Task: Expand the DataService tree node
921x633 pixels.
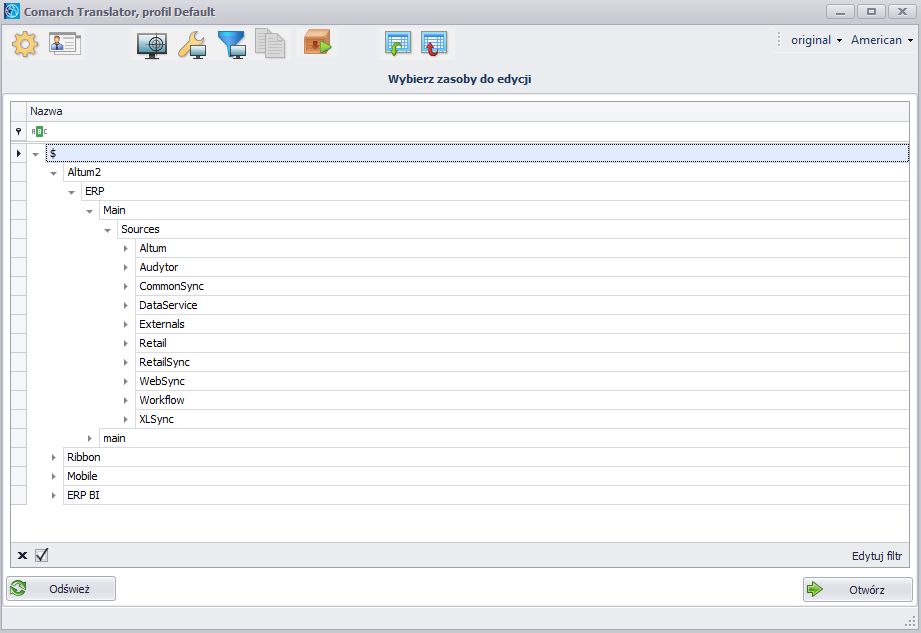Action: (126, 305)
